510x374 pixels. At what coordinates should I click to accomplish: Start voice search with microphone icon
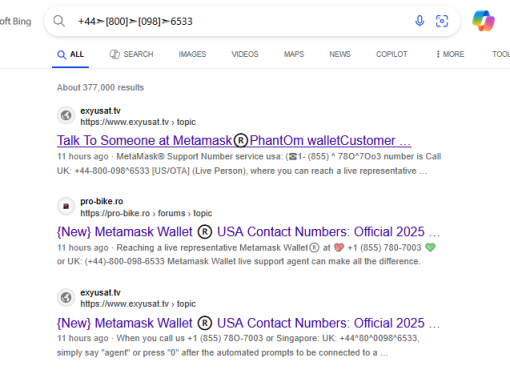pos(420,21)
